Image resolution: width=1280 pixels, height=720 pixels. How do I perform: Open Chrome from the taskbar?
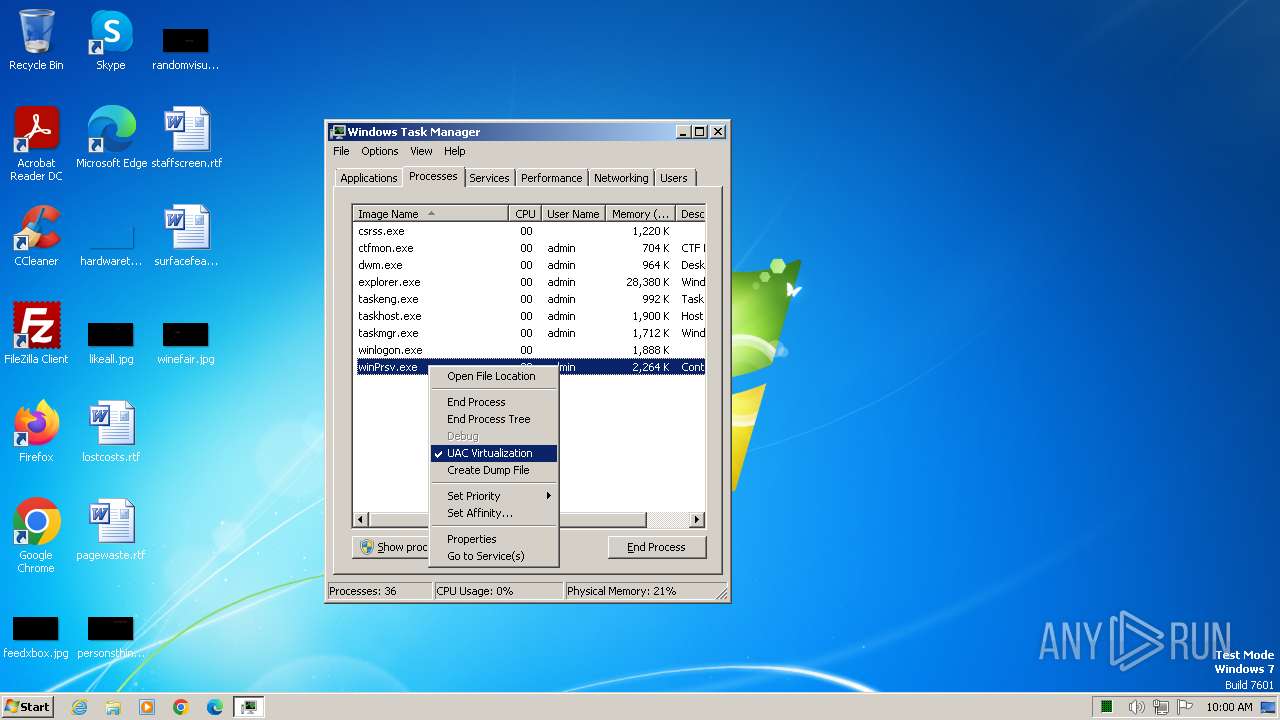coord(181,707)
